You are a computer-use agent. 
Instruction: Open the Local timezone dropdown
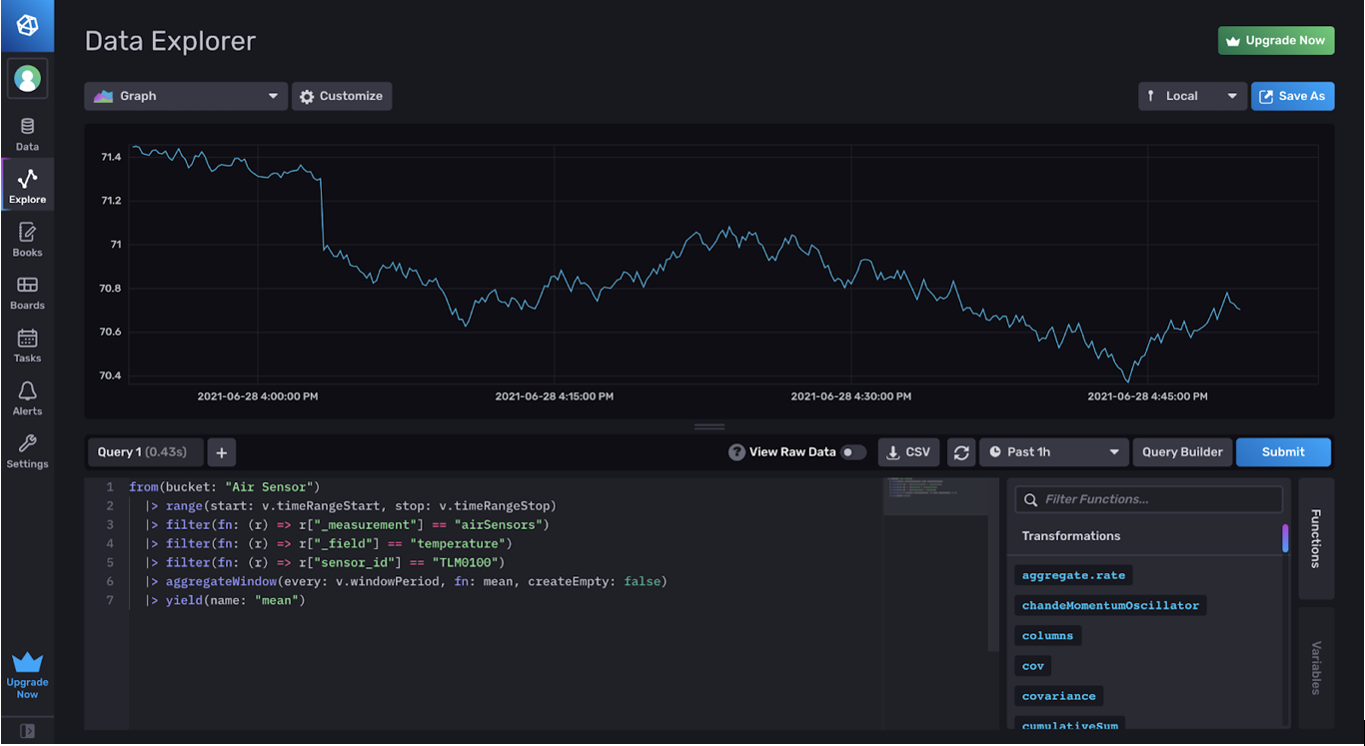1192,96
